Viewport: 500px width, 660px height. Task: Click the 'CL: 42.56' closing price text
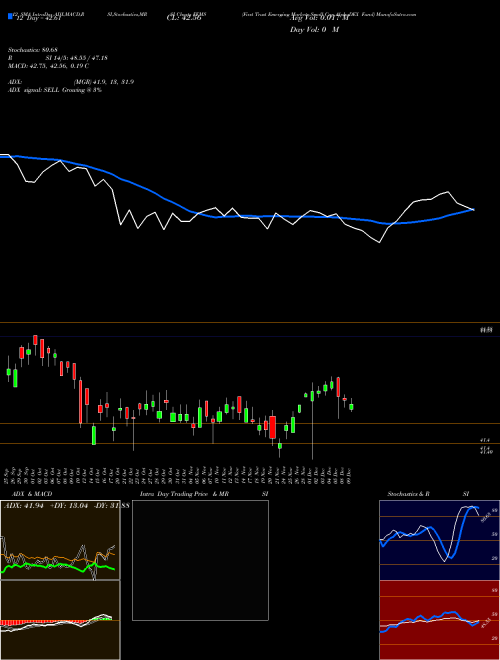tap(184, 18)
